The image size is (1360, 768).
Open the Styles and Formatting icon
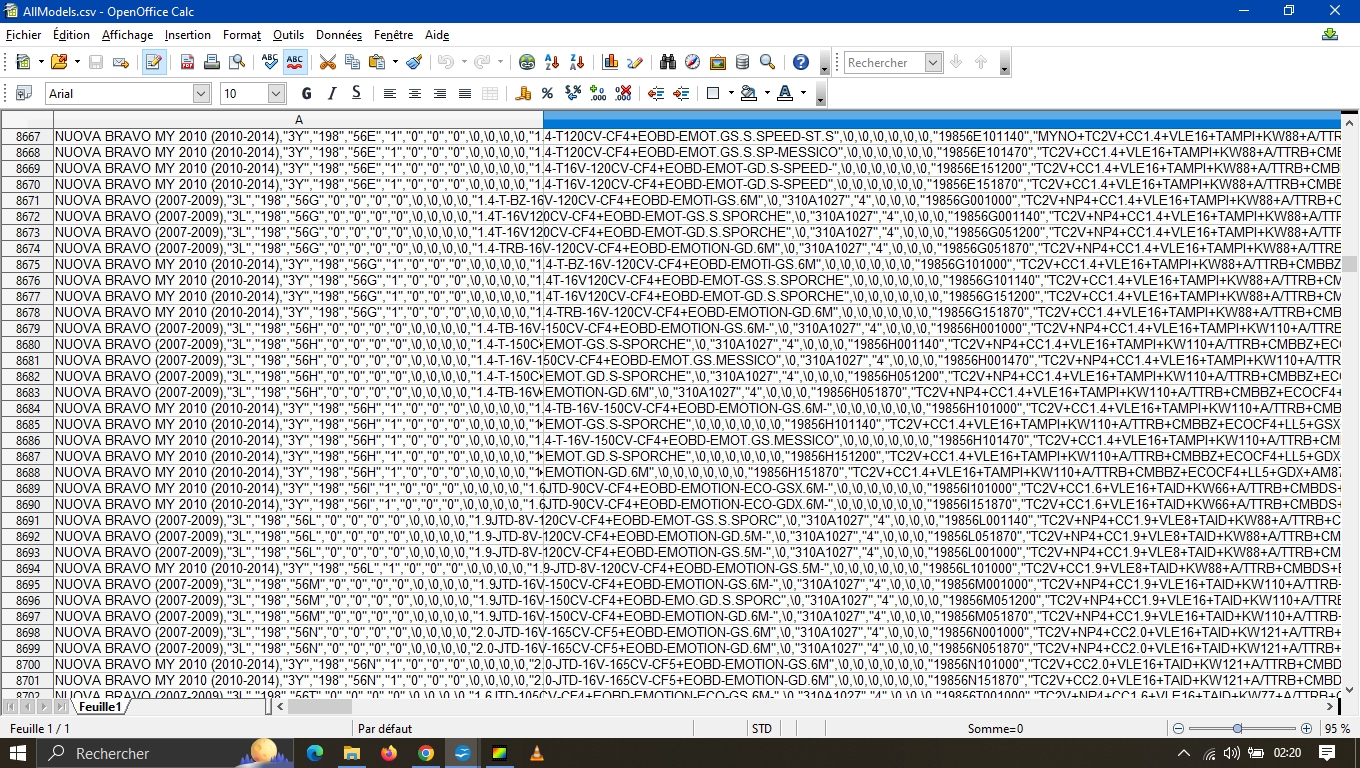(23, 93)
